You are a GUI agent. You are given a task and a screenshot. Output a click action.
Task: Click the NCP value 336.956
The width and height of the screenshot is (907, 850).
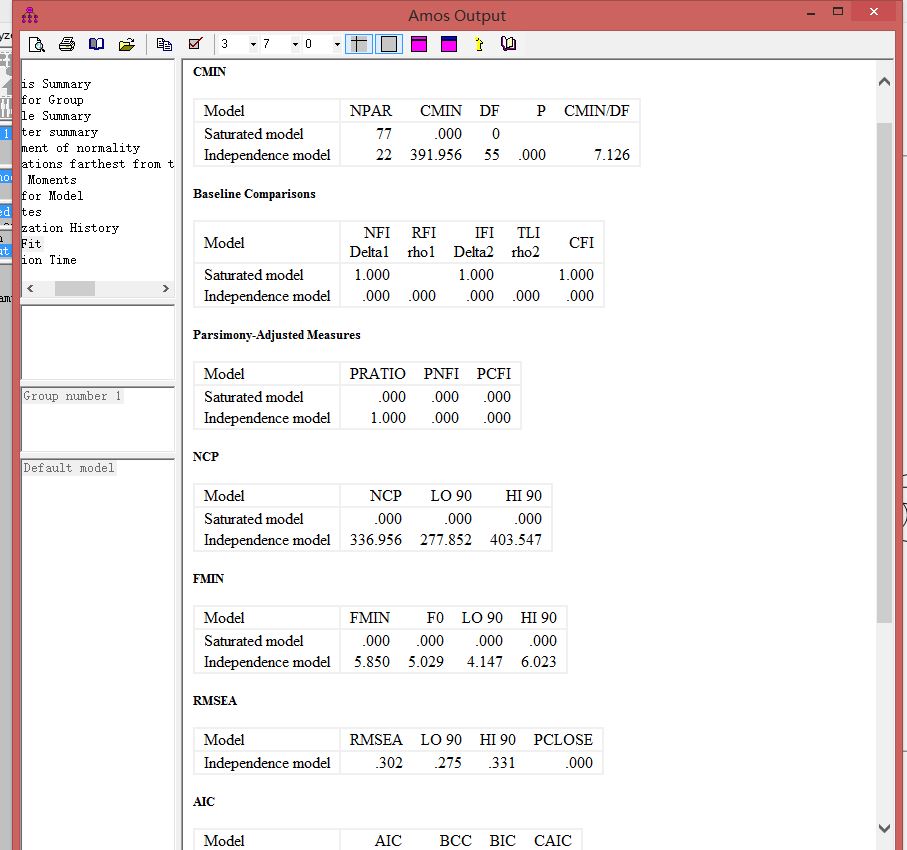click(375, 540)
